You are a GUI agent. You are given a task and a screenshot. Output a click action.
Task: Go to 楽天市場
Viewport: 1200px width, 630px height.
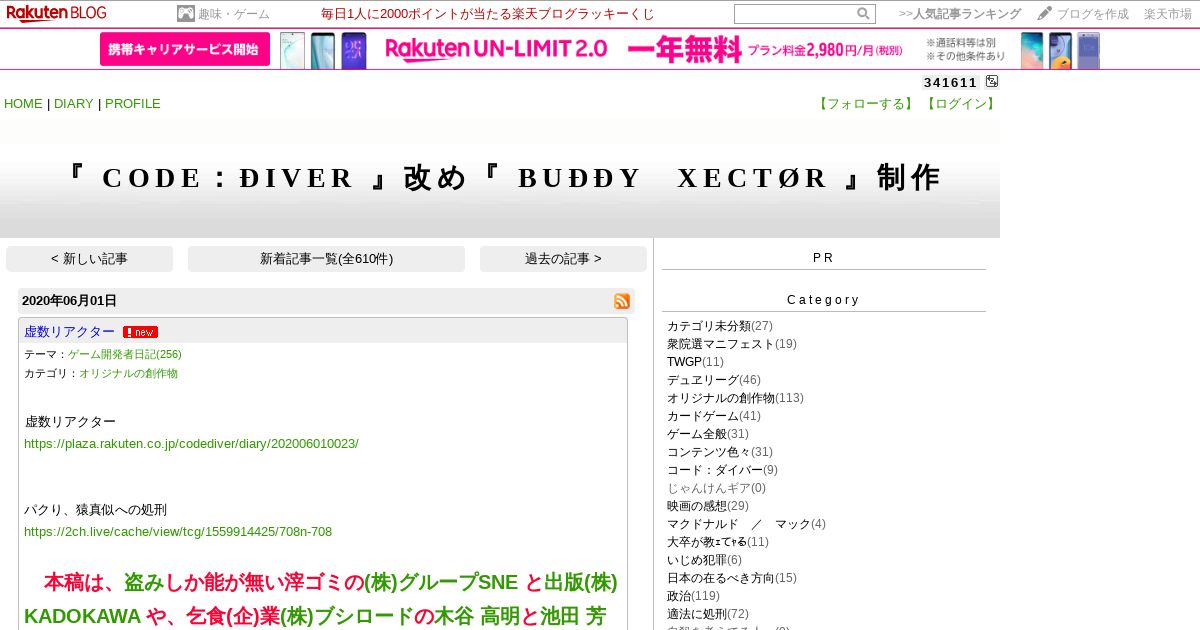click(x=1168, y=14)
